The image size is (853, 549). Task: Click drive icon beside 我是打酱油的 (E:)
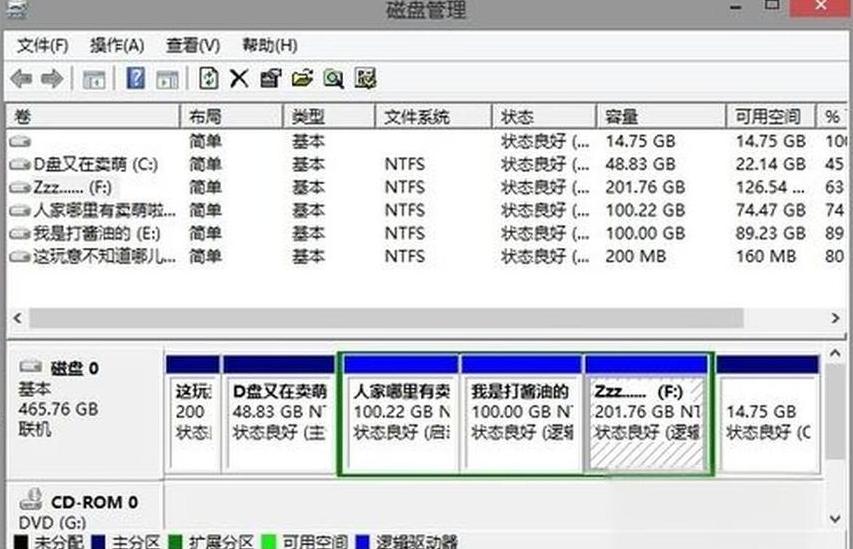point(20,234)
